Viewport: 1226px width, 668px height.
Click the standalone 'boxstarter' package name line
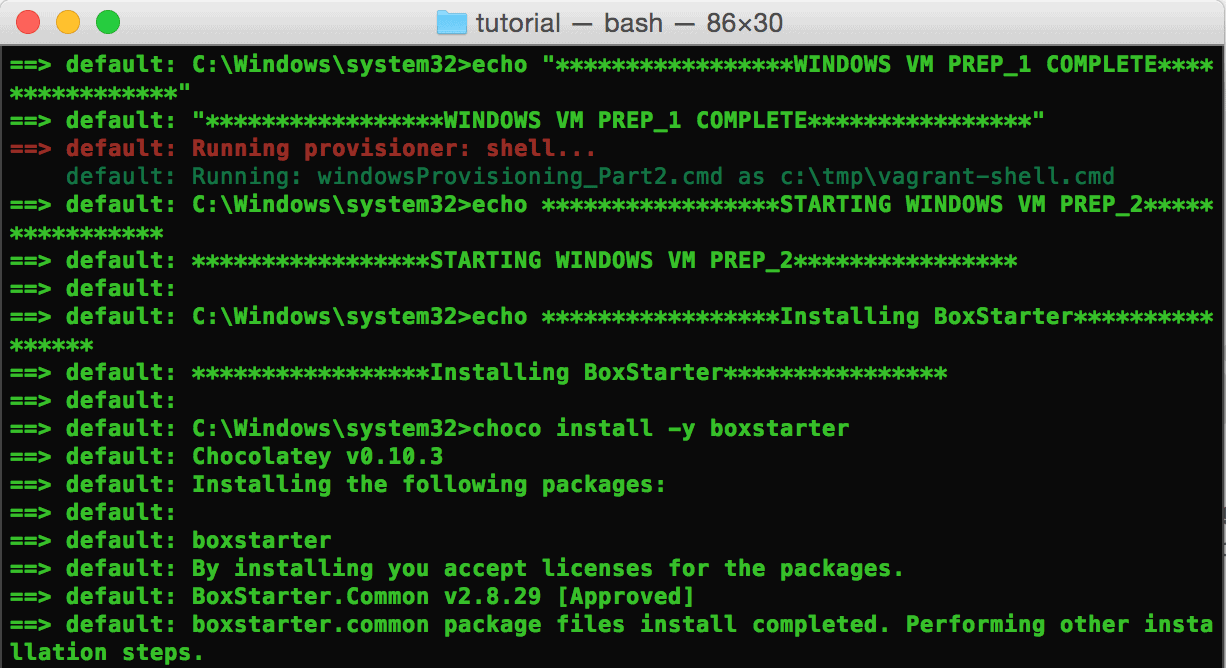[261, 541]
